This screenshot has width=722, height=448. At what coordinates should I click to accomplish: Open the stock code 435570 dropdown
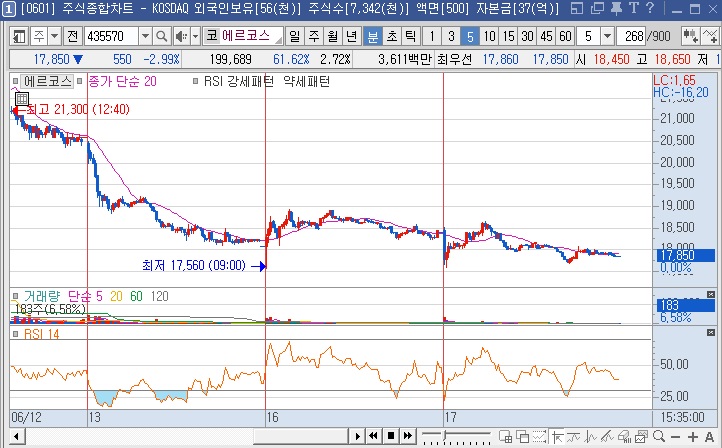pos(145,36)
